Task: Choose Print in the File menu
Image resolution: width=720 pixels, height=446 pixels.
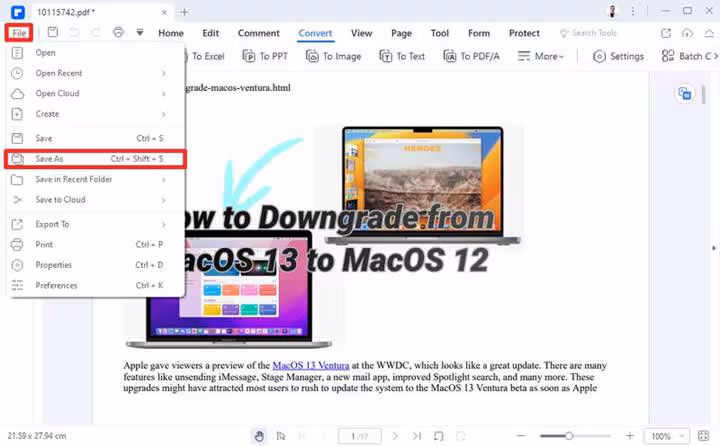Action: point(96,244)
